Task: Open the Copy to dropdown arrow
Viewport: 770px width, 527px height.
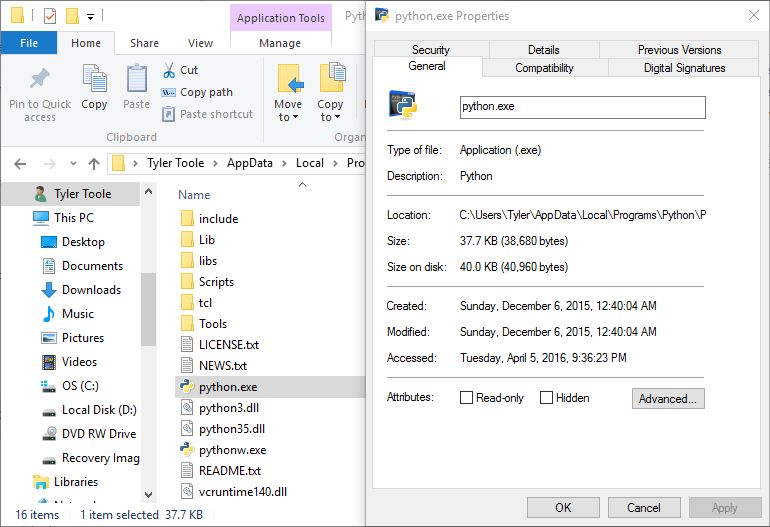Action: pos(337,117)
